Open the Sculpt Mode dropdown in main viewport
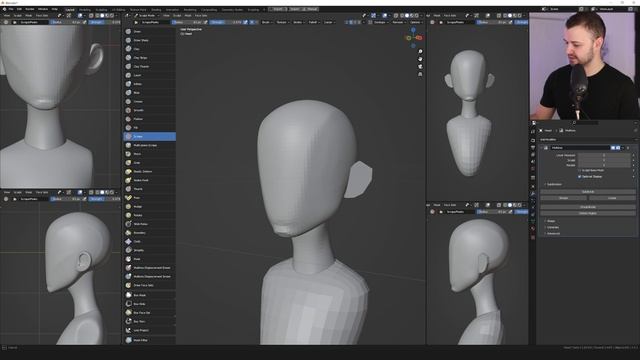Image resolution: width=640 pixels, height=360 pixels. [x=146, y=16]
